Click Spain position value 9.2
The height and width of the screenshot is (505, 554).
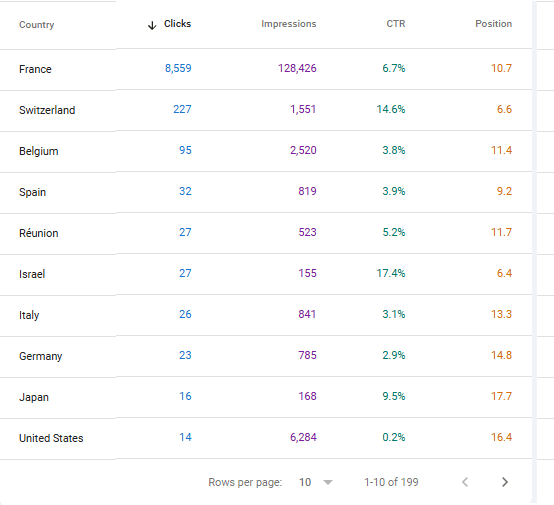click(504, 191)
